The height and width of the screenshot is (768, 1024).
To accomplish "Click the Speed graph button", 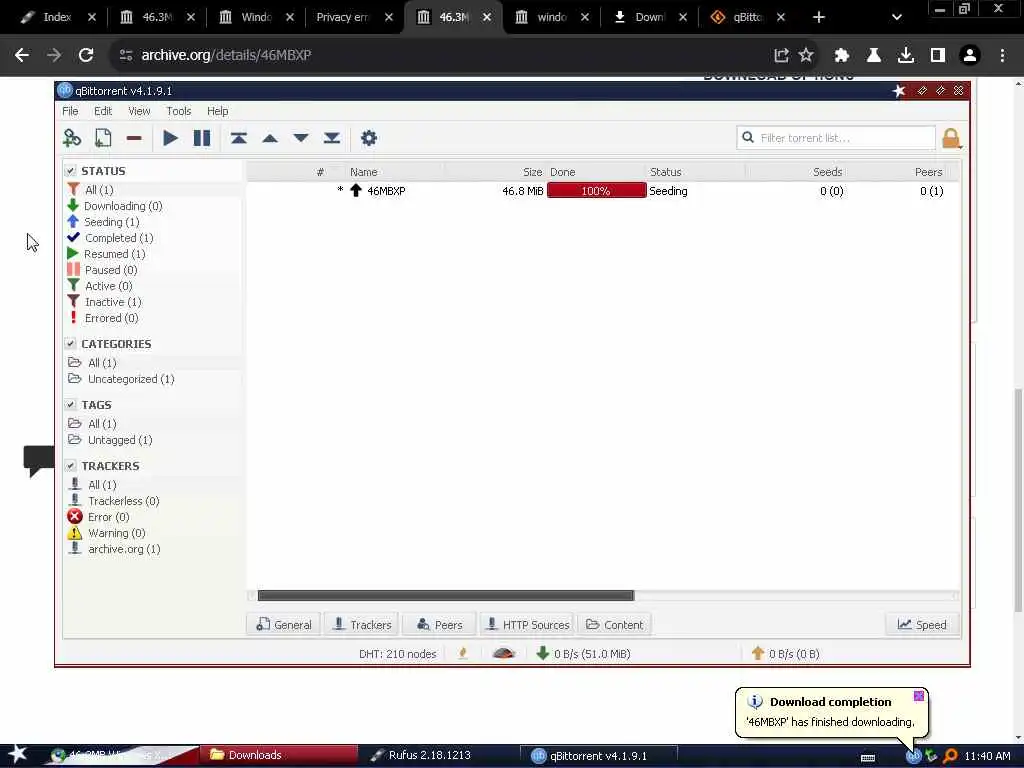I will click(922, 624).
